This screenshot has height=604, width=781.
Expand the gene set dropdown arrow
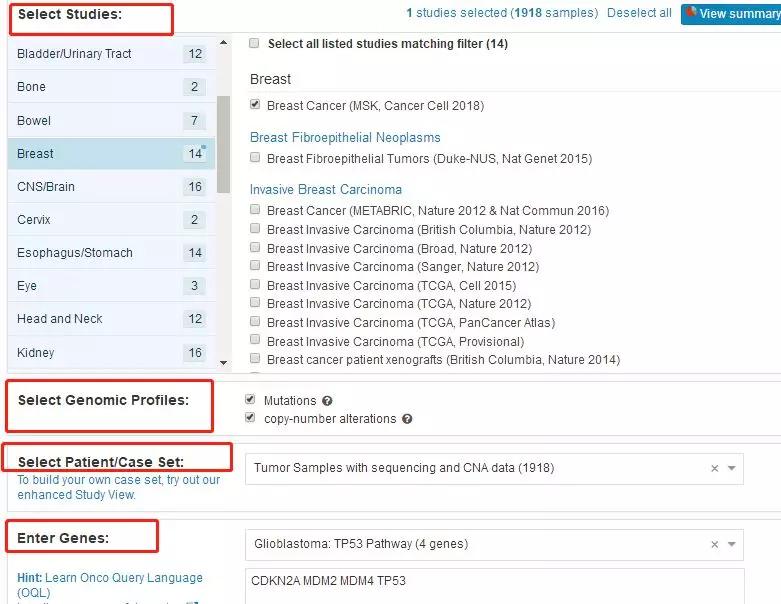[x=732, y=545]
